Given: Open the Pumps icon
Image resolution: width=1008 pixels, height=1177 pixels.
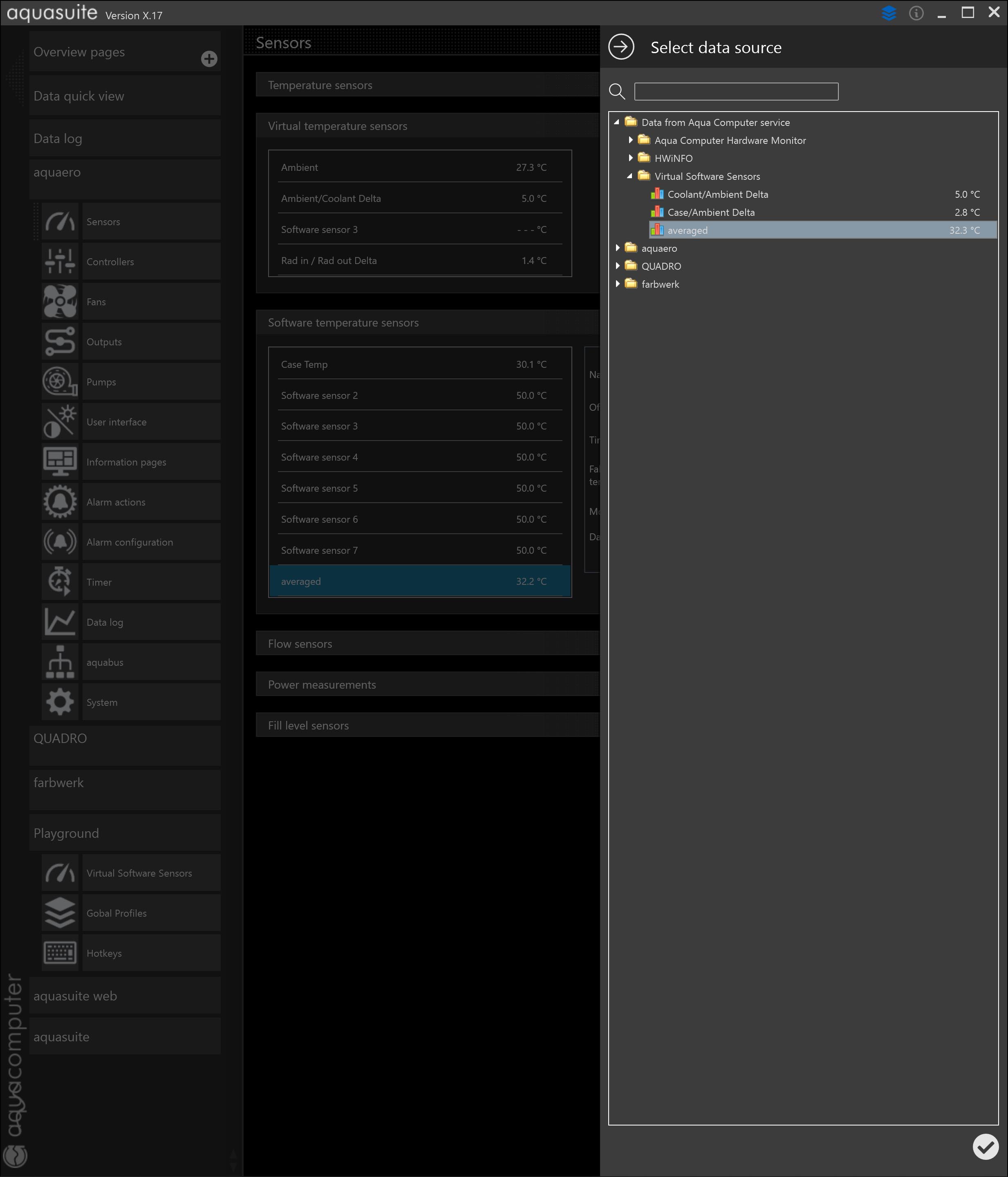Looking at the screenshot, I should [x=60, y=382].
